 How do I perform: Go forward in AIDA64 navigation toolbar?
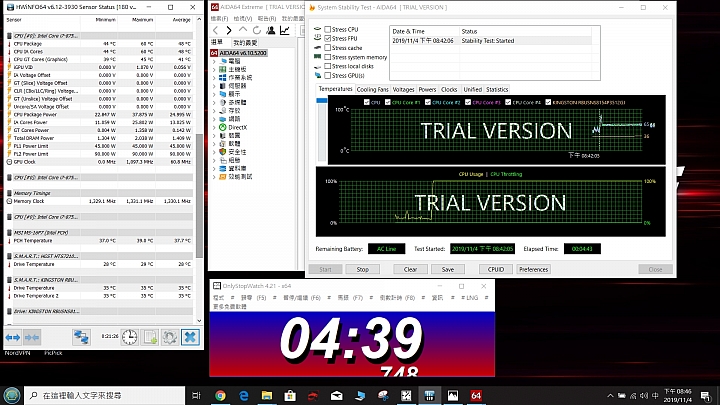229,30
